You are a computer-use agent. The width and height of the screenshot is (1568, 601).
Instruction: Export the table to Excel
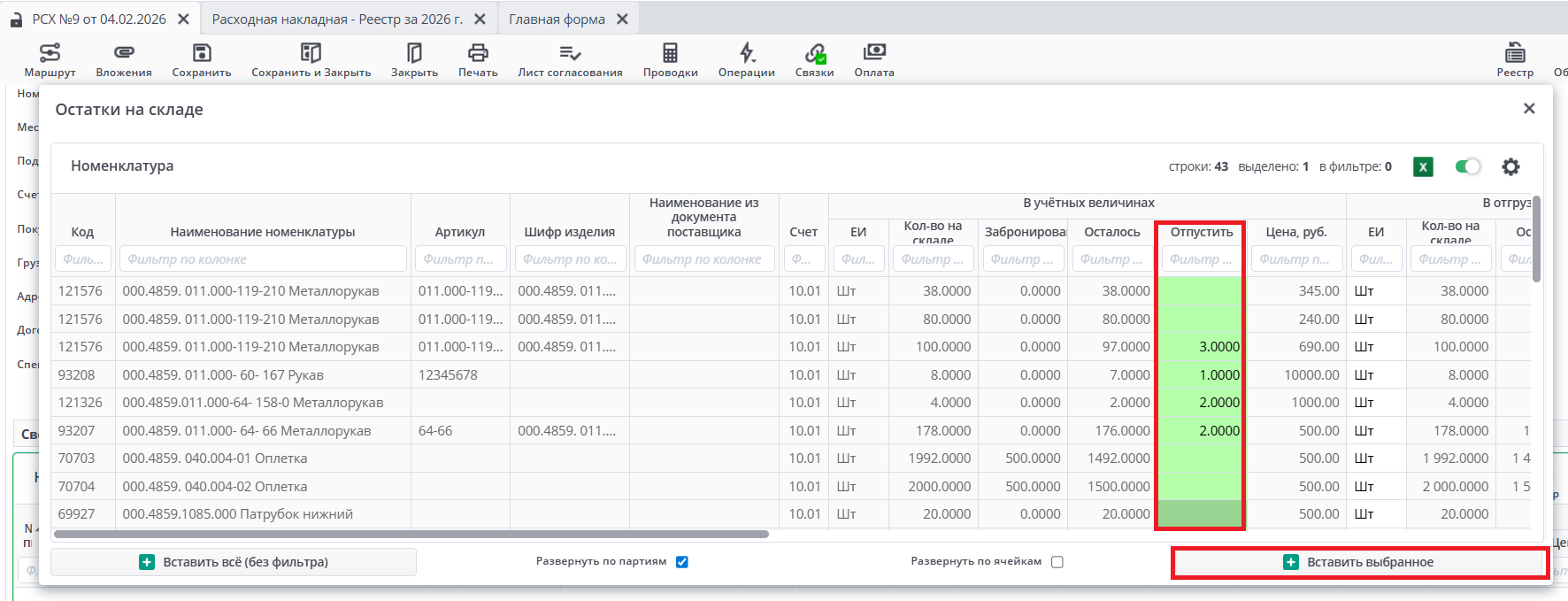pyautogui.click(x=1423, y=166)
